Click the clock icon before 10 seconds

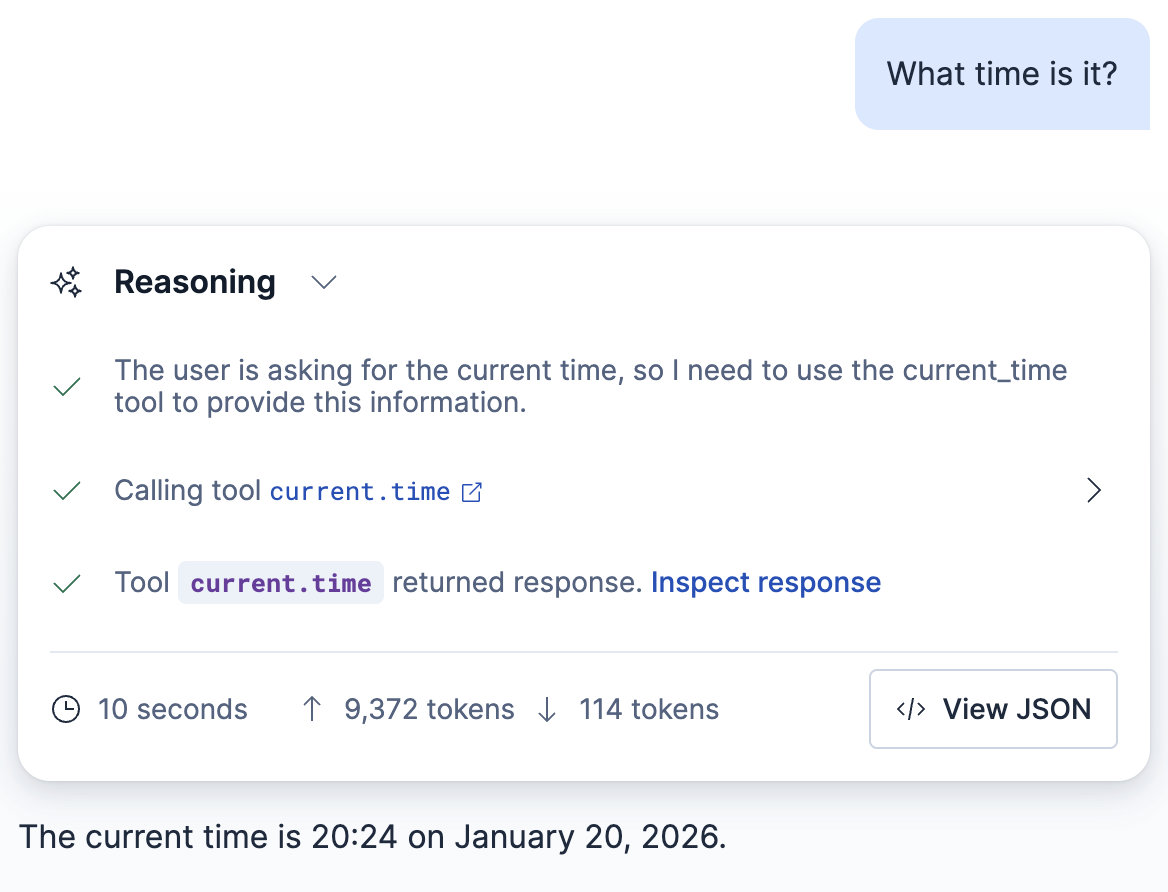click(66, 709)
